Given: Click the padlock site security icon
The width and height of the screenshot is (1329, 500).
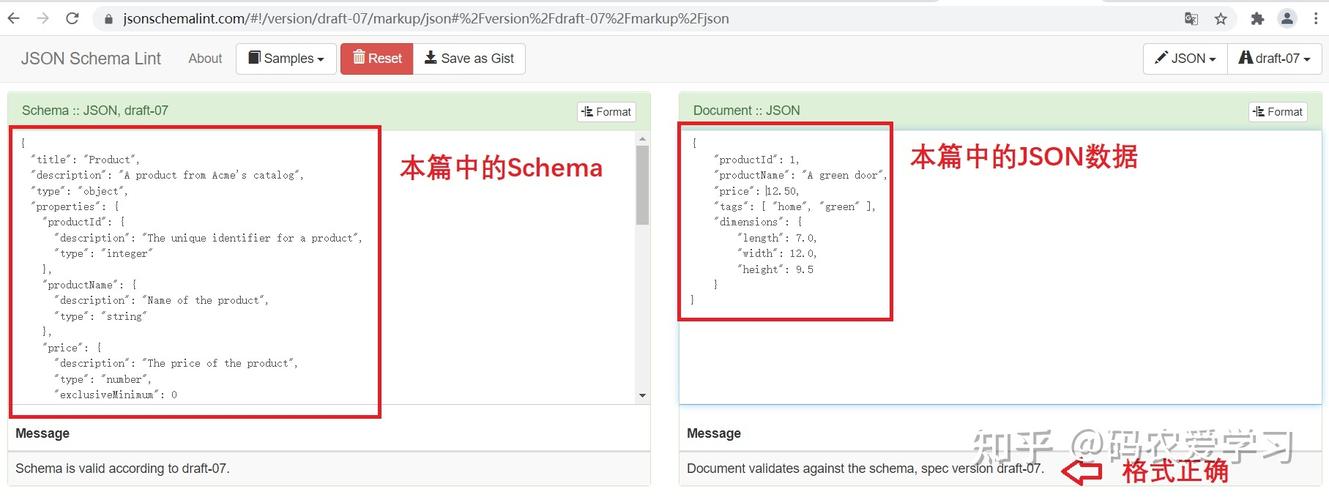Looking at the screenshot, I should [x=107, y=19].
